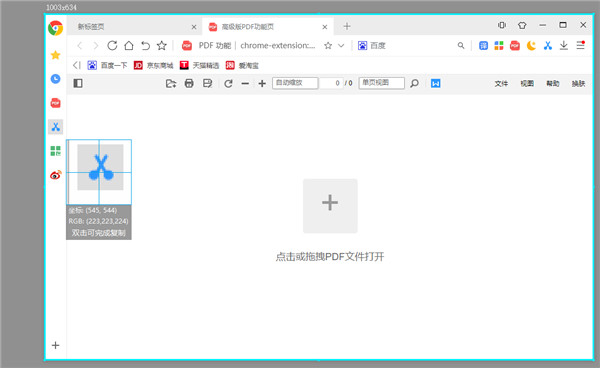Zoom out with the minus icon
The image size is (600, 368).
pyautogui.click(x=245, y=83)
